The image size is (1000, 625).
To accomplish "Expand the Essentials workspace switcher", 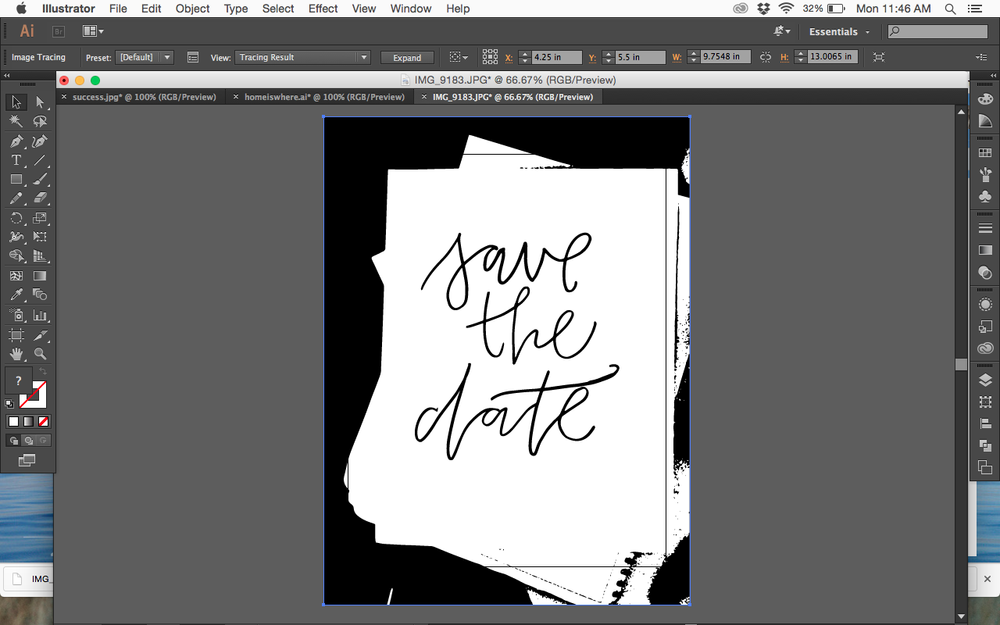I will [x=839, y=31].
